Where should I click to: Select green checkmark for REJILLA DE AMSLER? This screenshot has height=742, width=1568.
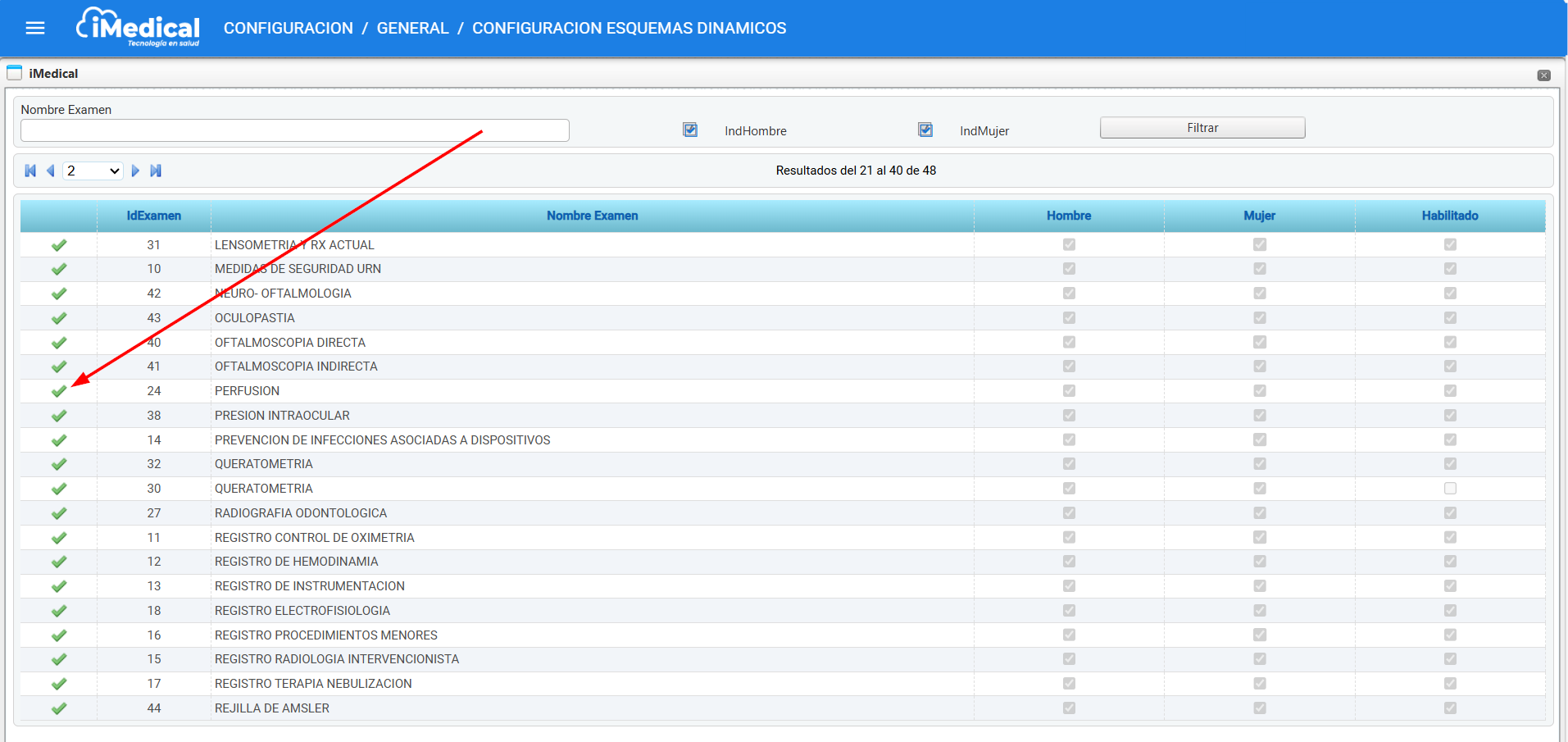[59, 708]
